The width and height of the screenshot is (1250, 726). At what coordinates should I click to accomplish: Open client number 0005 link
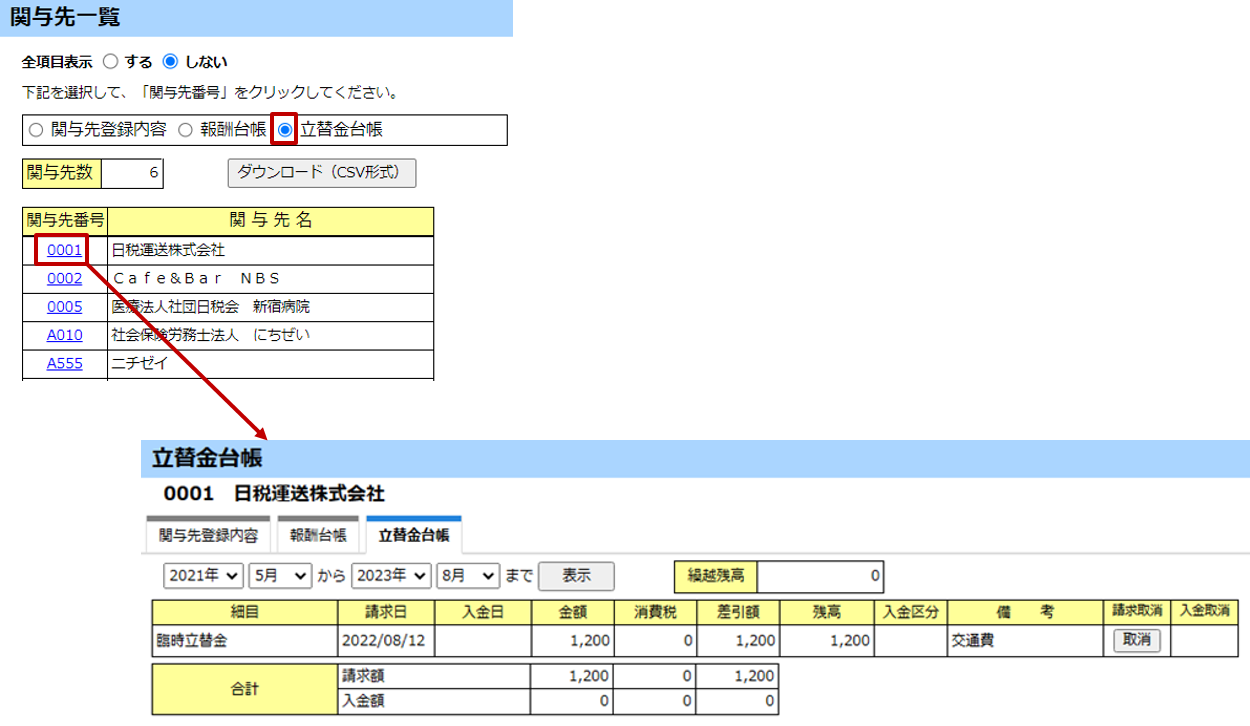(x=64, y=307)
